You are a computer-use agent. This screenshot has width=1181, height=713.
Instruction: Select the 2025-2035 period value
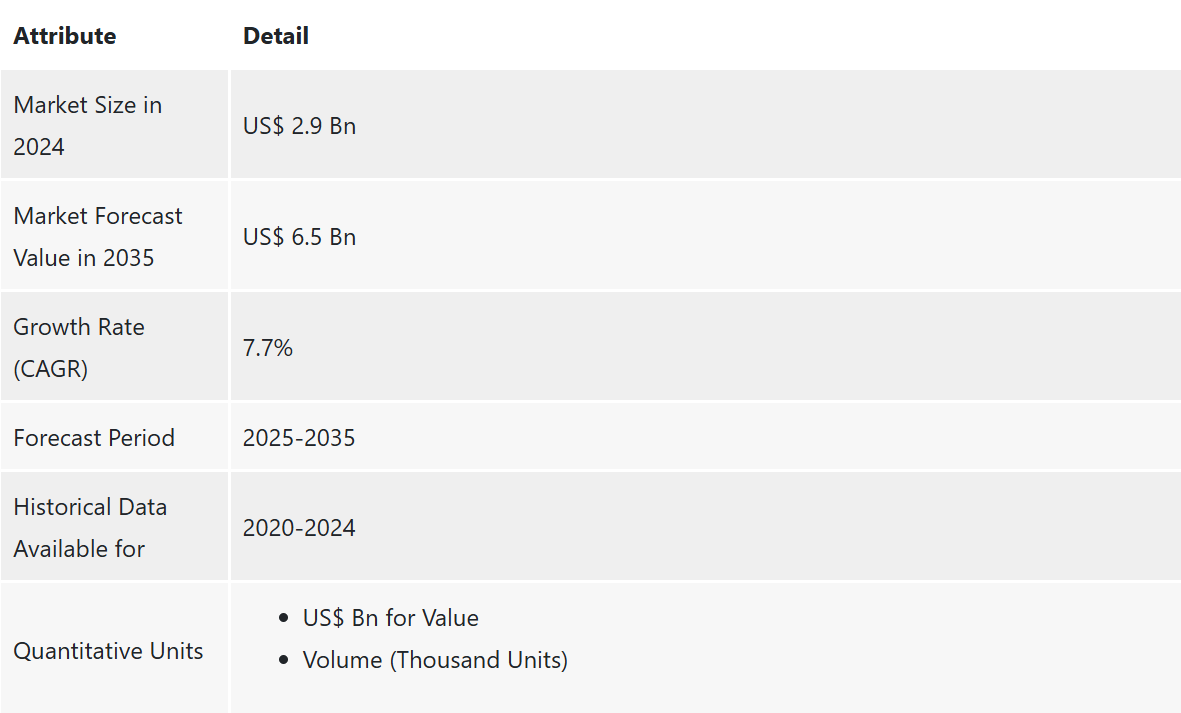[x=299, y=437]
